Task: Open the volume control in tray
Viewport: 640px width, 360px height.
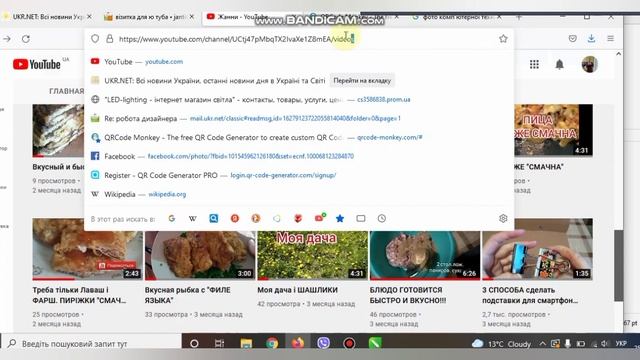Action: pyautogui.click(x=605, y=344)
